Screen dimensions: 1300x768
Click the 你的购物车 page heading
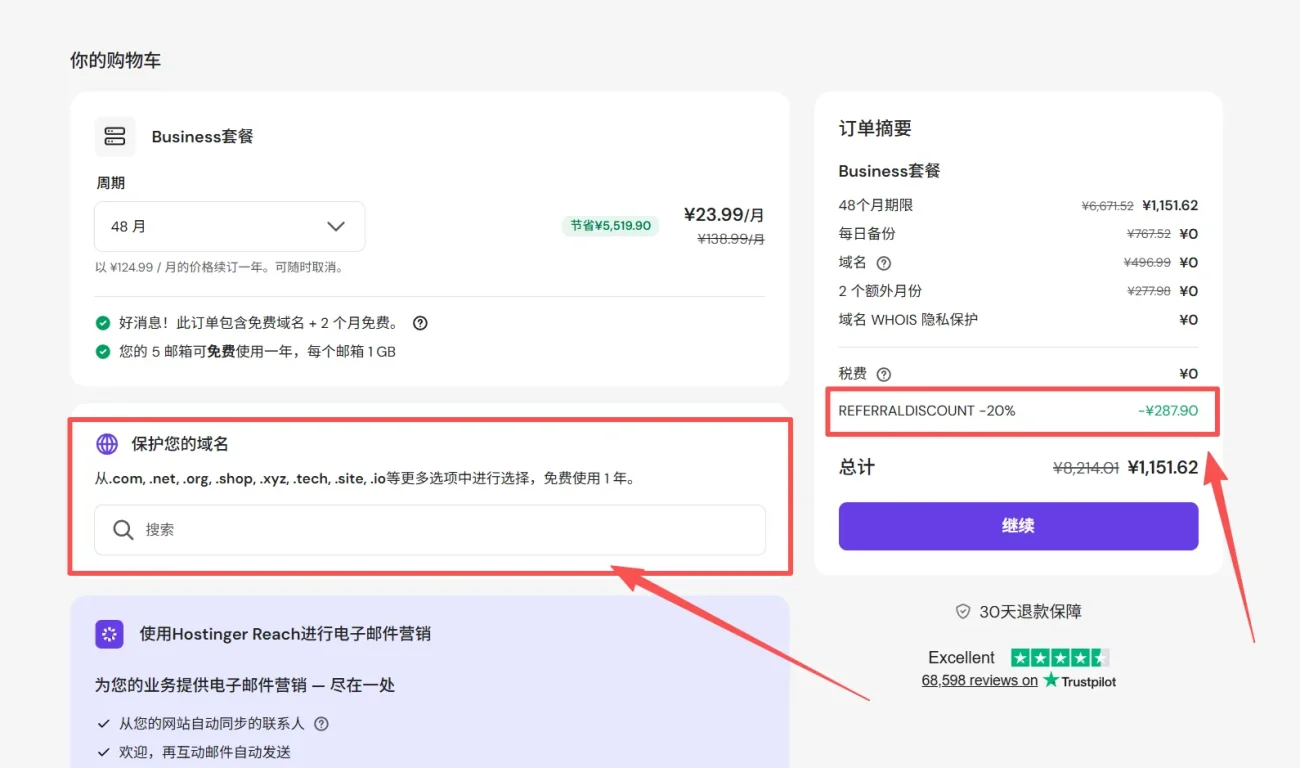click(115, 61)
